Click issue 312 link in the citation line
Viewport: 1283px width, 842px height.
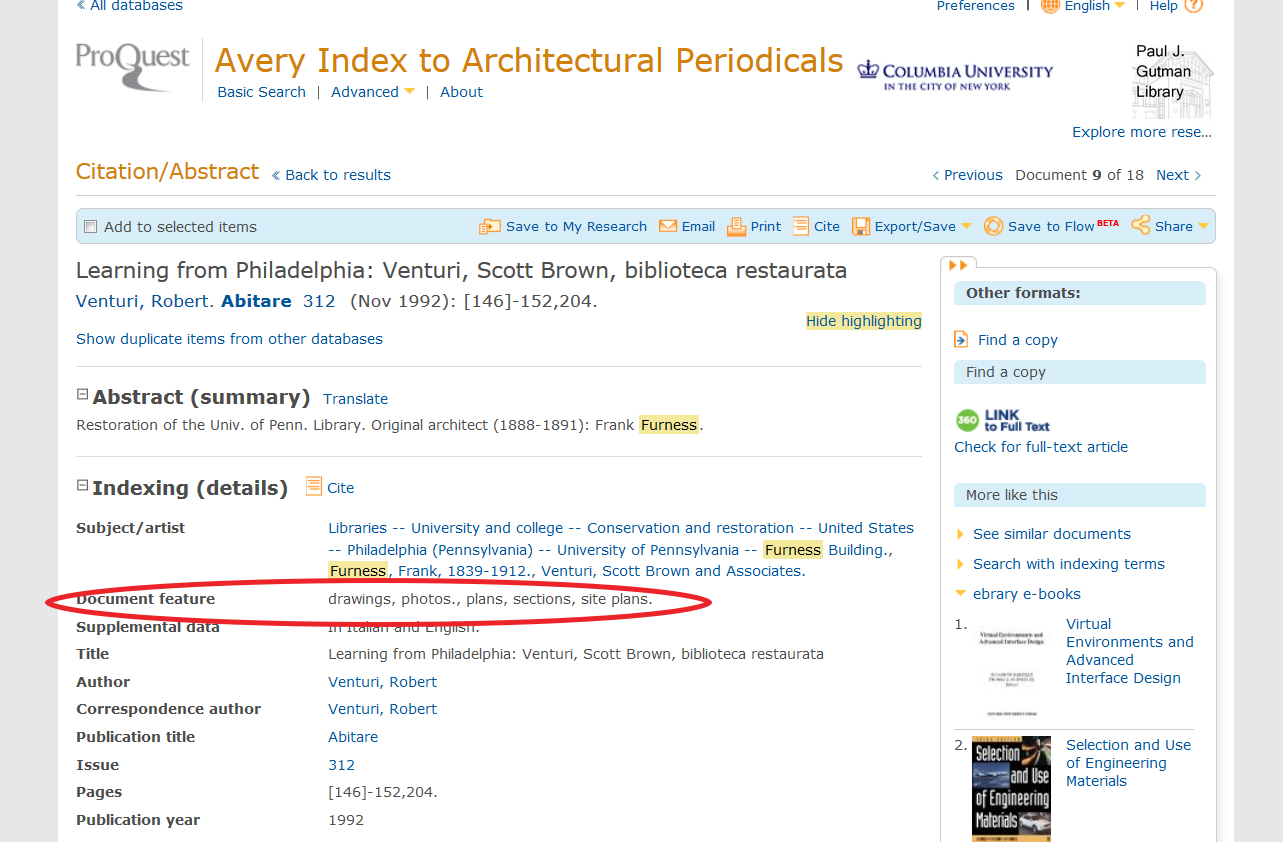point(319,301)
